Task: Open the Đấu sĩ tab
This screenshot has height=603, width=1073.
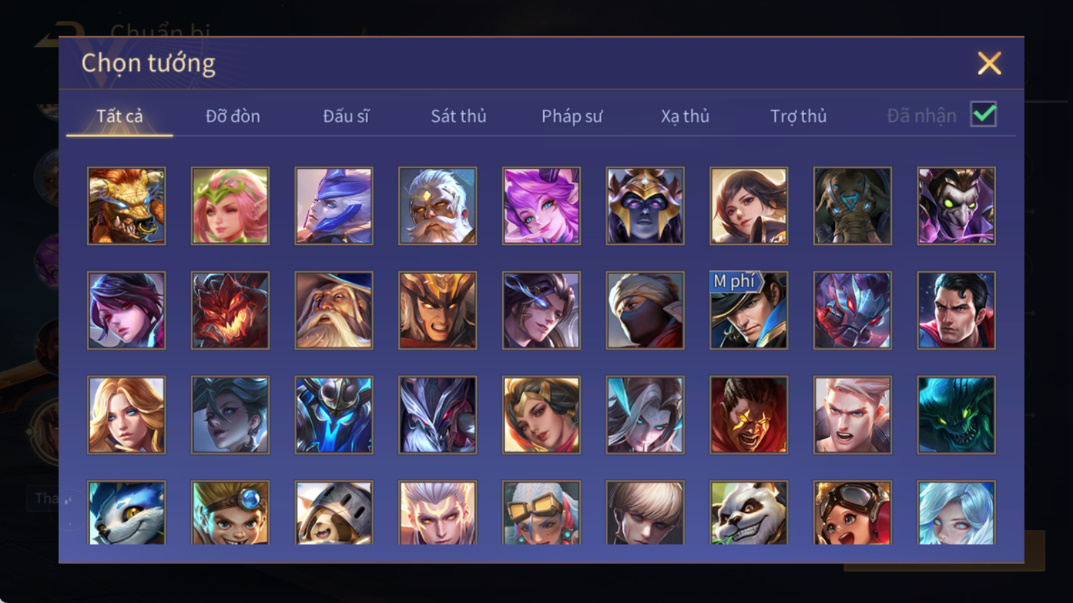Action: pyautogui.click(x=346, y=116)
